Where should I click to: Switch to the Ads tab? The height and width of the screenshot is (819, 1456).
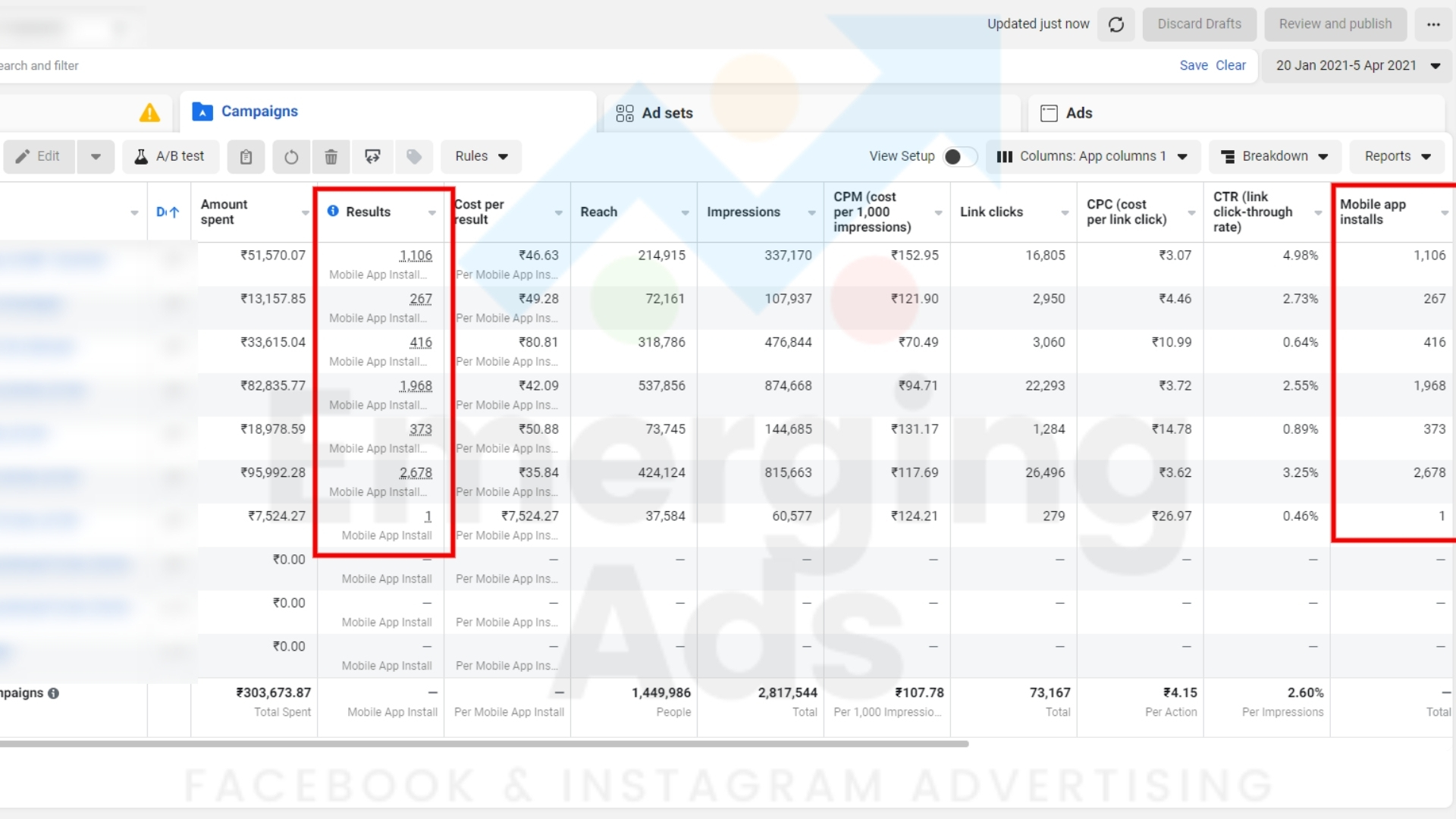(1077, 113)
